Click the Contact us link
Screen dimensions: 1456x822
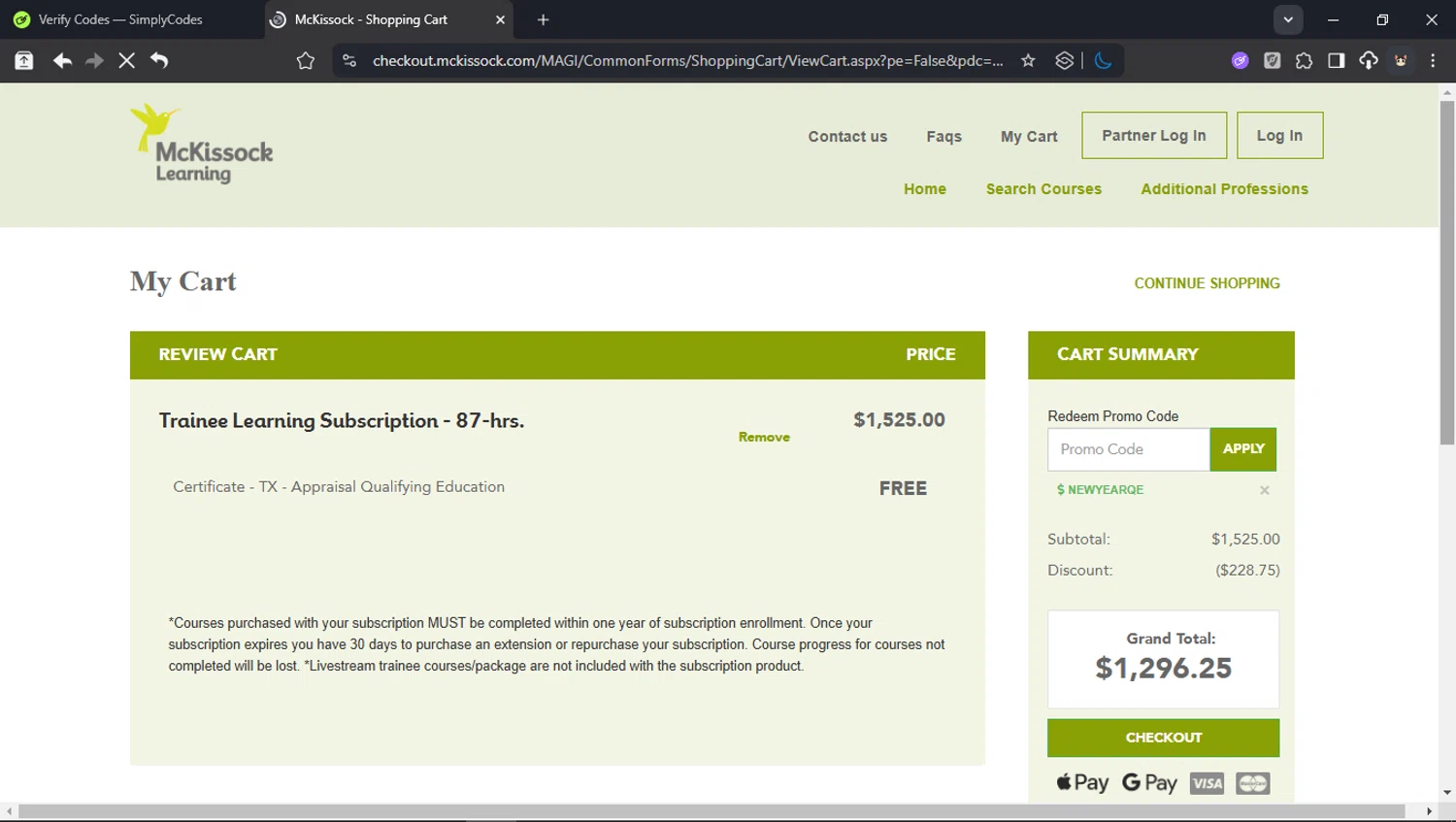[847, 136]
